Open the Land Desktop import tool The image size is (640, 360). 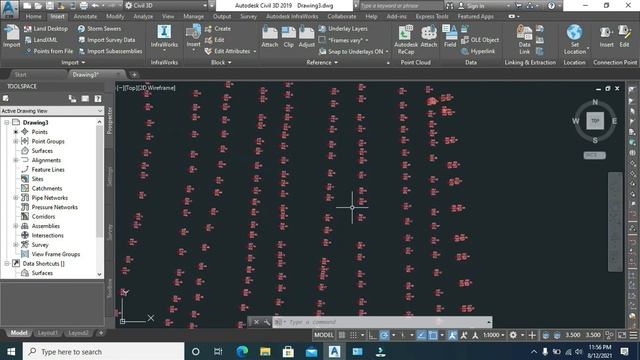(x=46, y=29)
